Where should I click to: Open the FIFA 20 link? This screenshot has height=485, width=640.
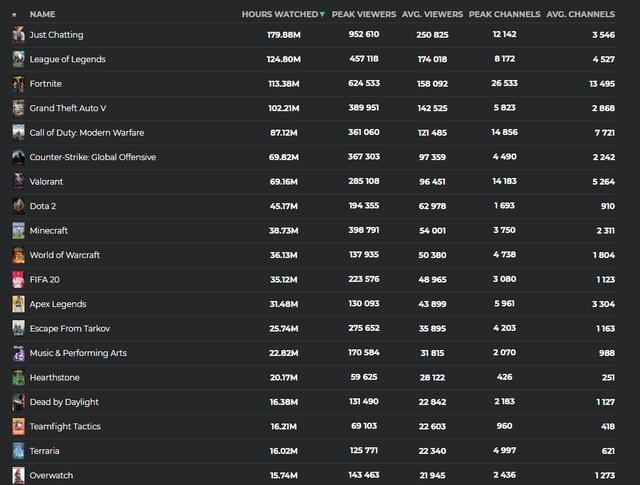tap(44, 280)
